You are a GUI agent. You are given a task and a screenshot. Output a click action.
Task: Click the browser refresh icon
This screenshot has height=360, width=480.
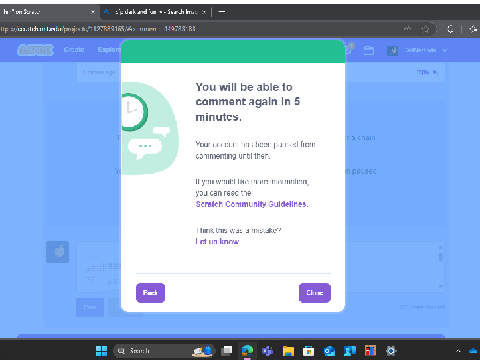(450, 29)
